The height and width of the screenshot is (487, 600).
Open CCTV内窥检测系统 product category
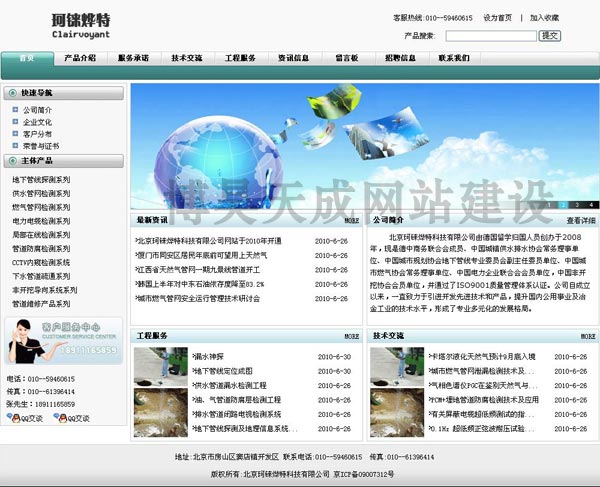41,262
